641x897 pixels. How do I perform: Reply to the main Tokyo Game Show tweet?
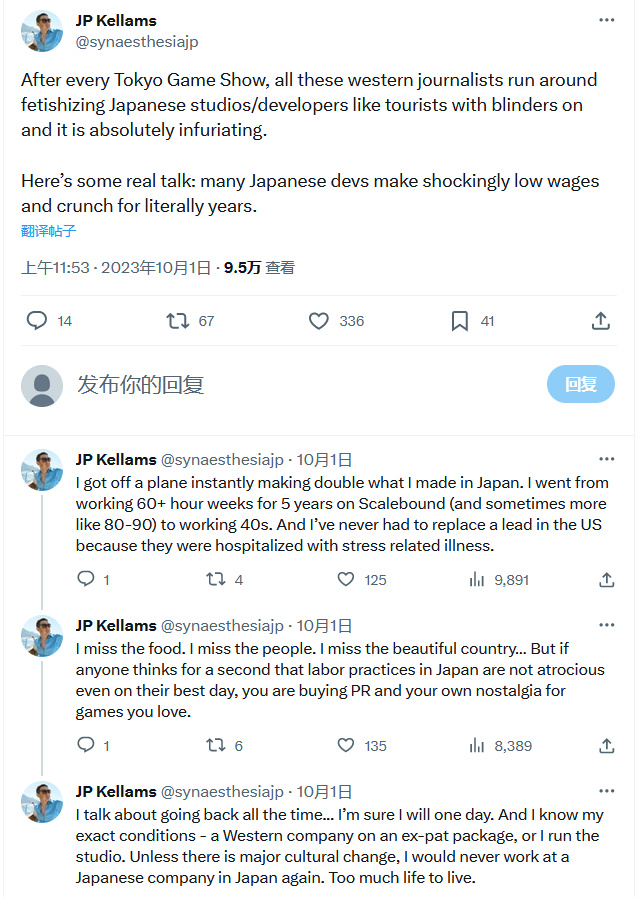(37, 321)
